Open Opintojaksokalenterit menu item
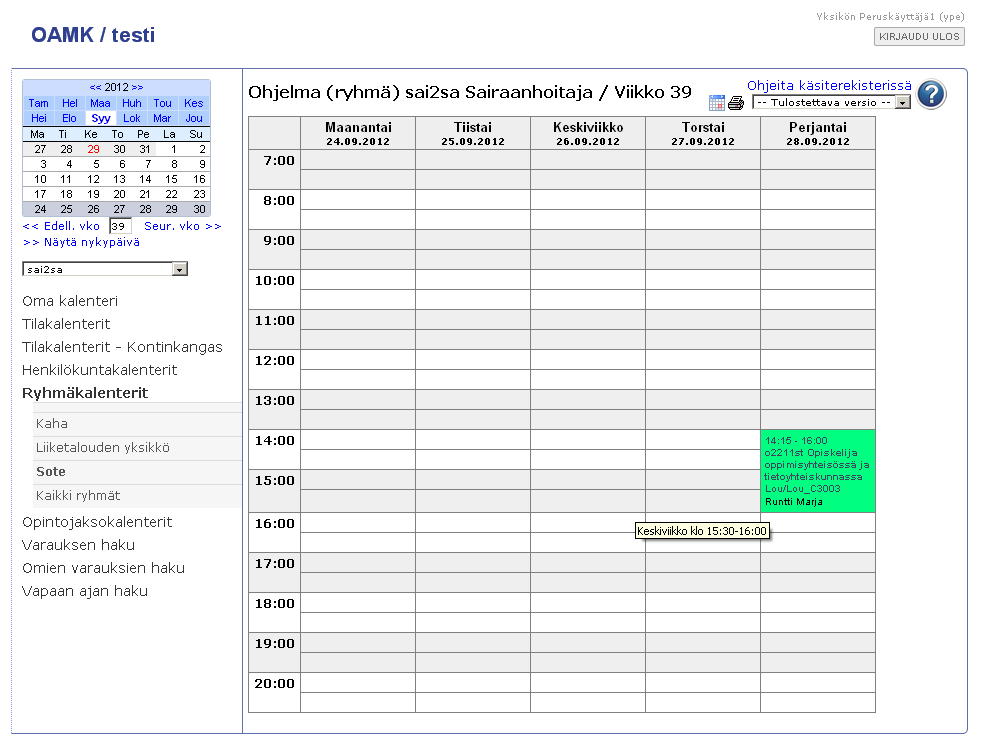The image size is (987, 744). click(x=97, y=522)
